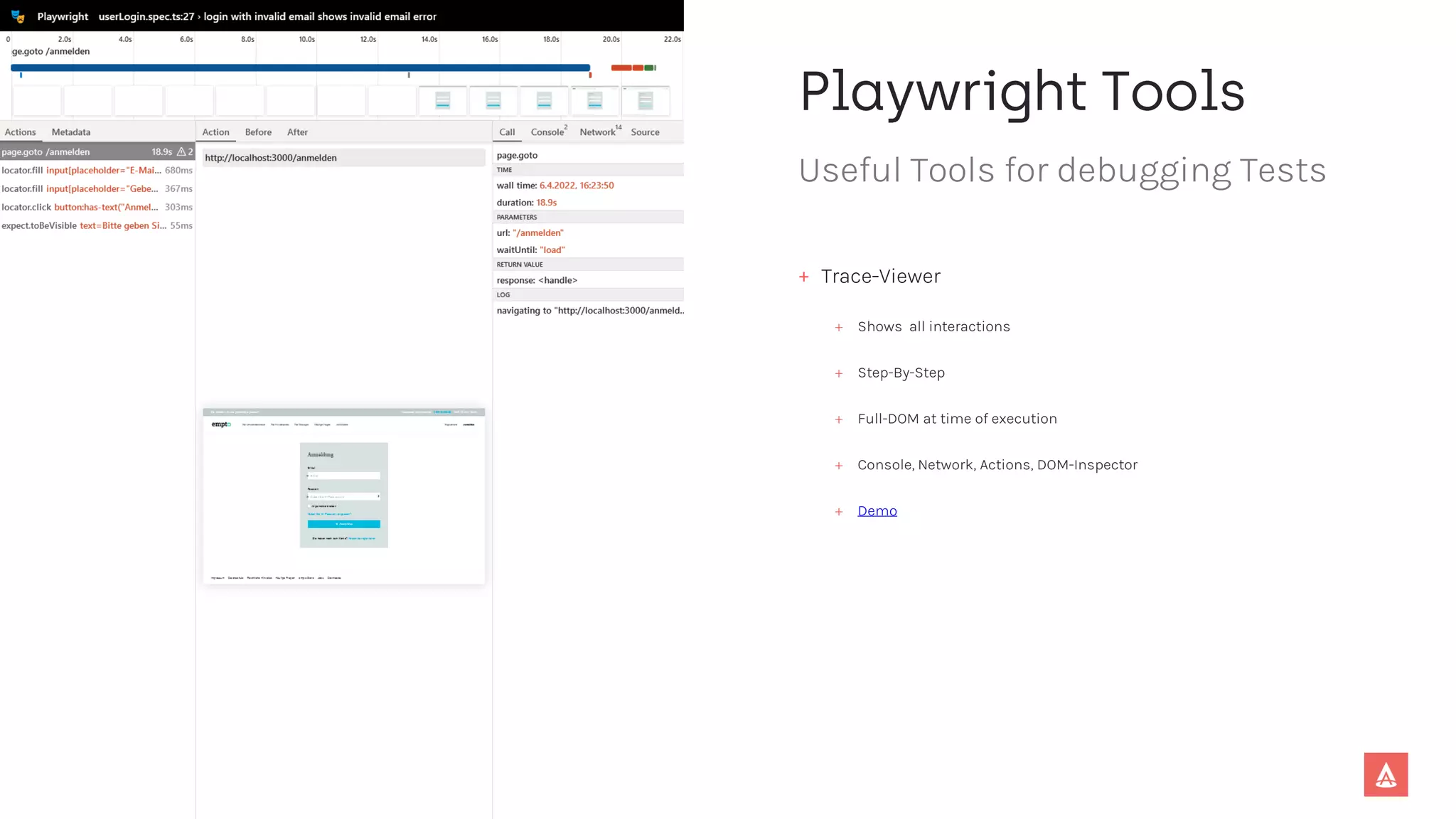Select the Before snapshot tab
This screenshot has width=1456, height=819.
click(x=258, y=132)
